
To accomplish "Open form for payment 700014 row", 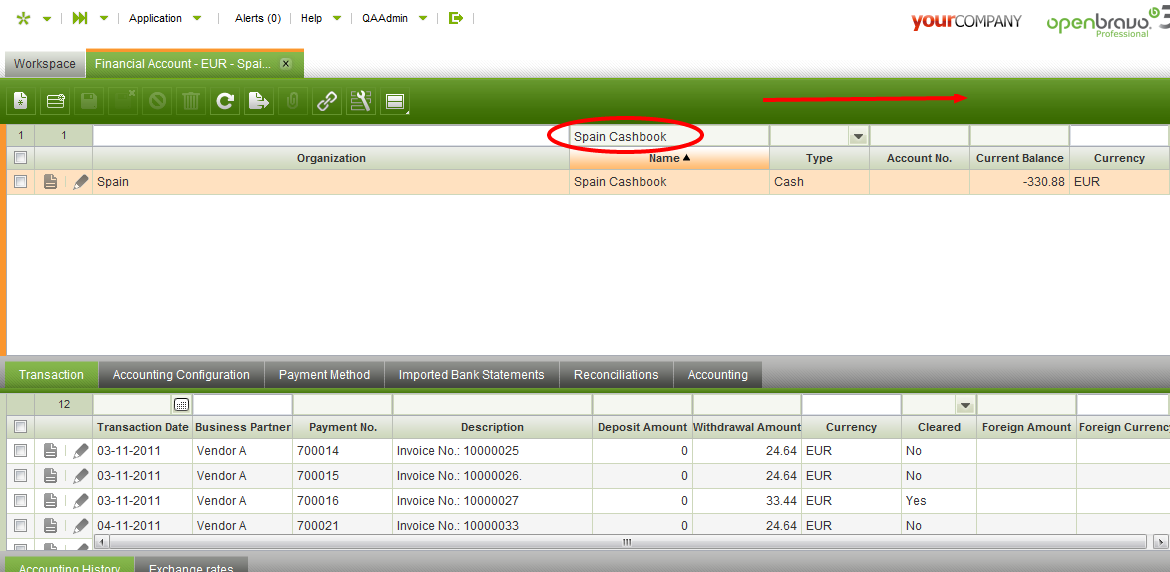I will tap(50, 450).
